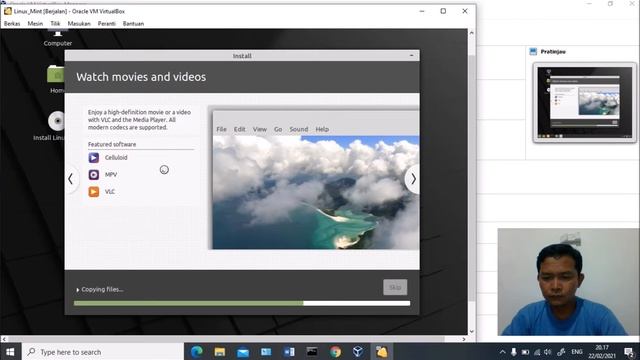Click the network tray icon
Image resolution: width=640 pixels, height=360 pixels.
537,352
